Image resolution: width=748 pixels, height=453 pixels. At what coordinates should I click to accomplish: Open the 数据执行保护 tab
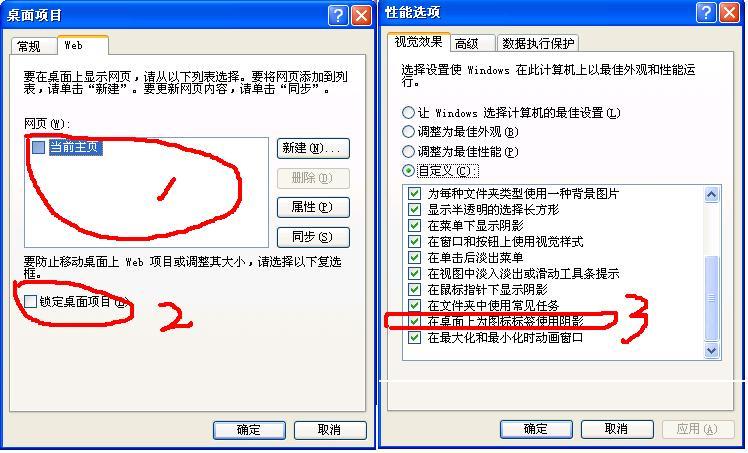[538, 44]
